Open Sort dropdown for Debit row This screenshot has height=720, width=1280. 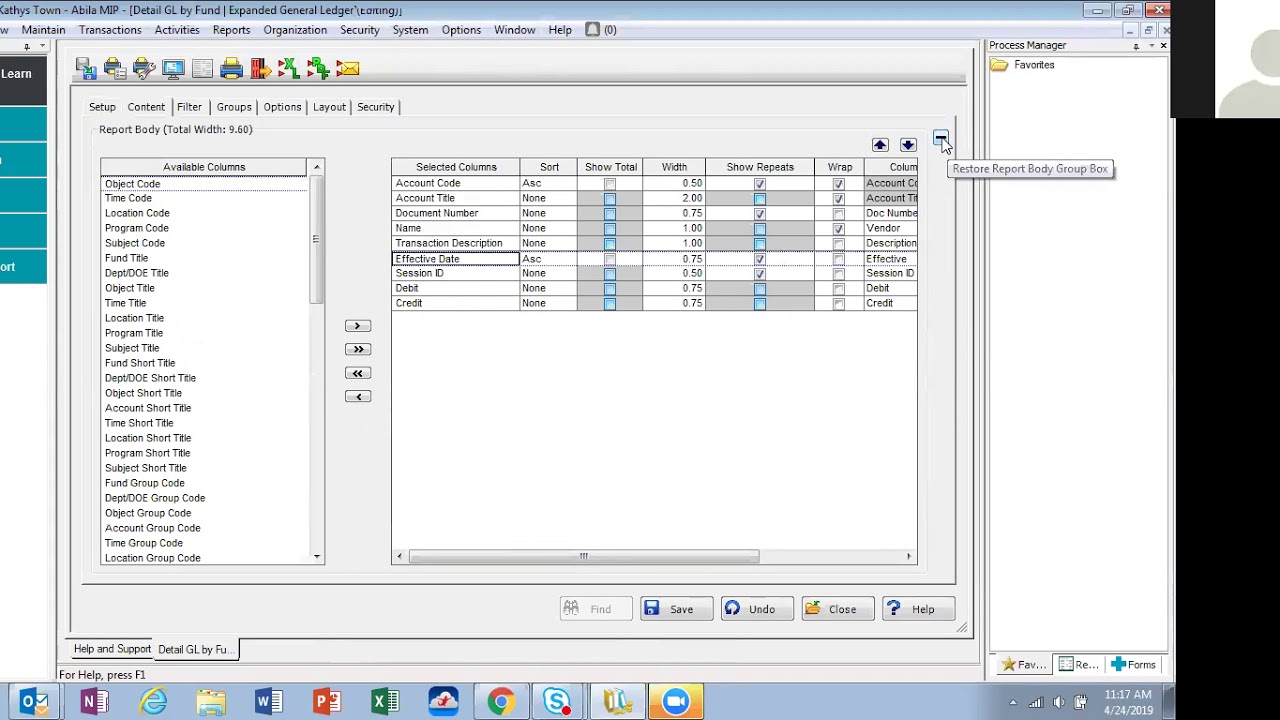pos(548,288)
